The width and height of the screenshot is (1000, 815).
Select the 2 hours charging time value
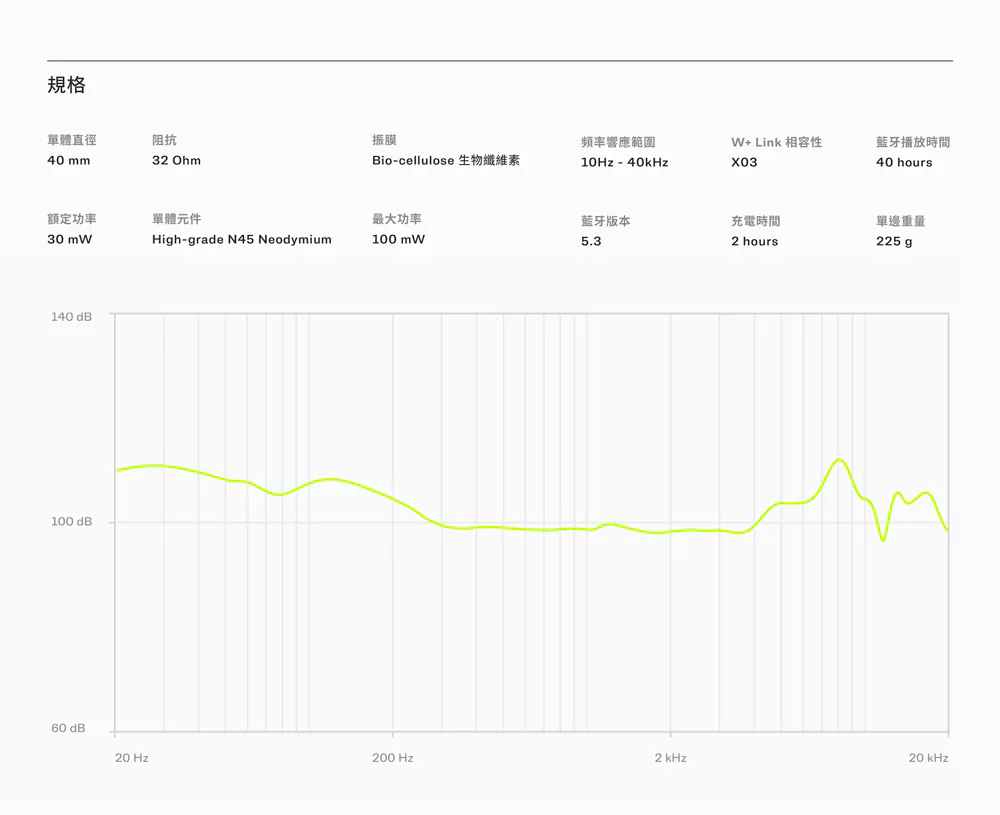click(x=754, y=241)
